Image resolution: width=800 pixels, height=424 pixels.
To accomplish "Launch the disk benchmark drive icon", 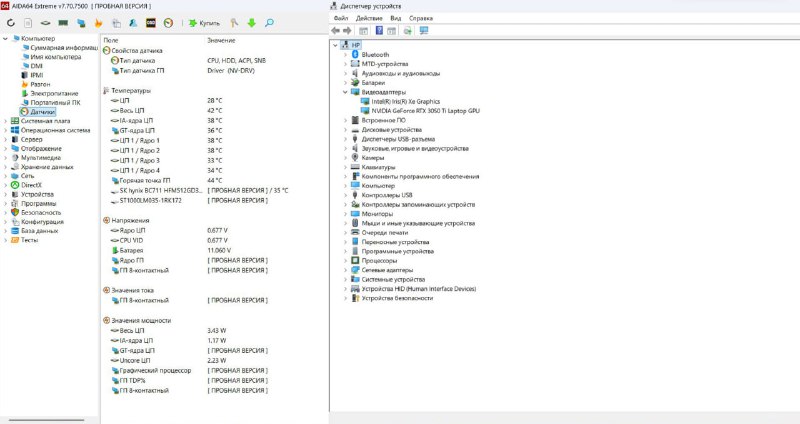I will tap(45, 23).
